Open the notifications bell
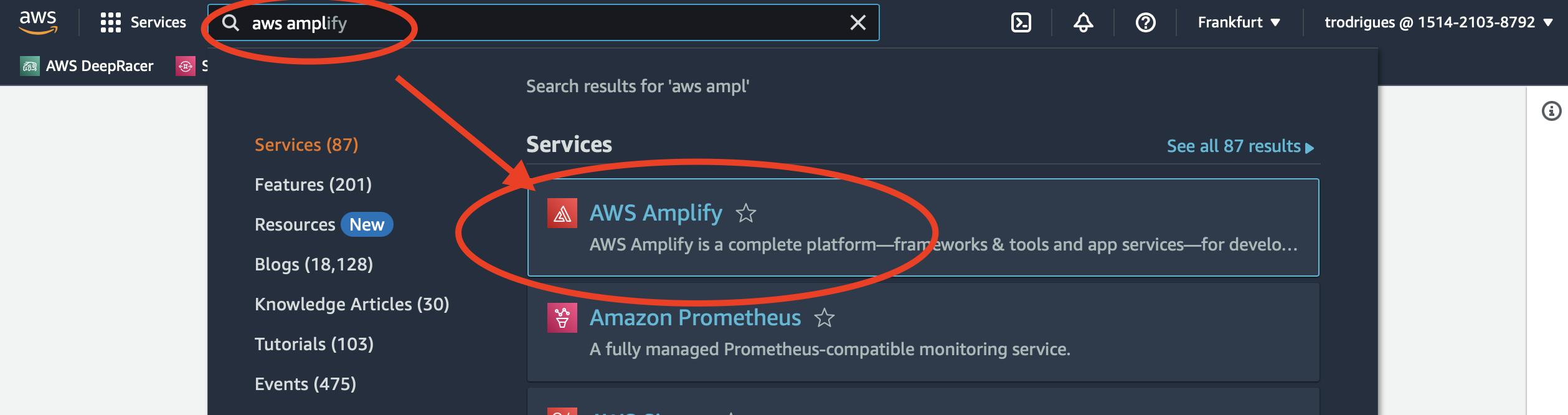 1083,22
